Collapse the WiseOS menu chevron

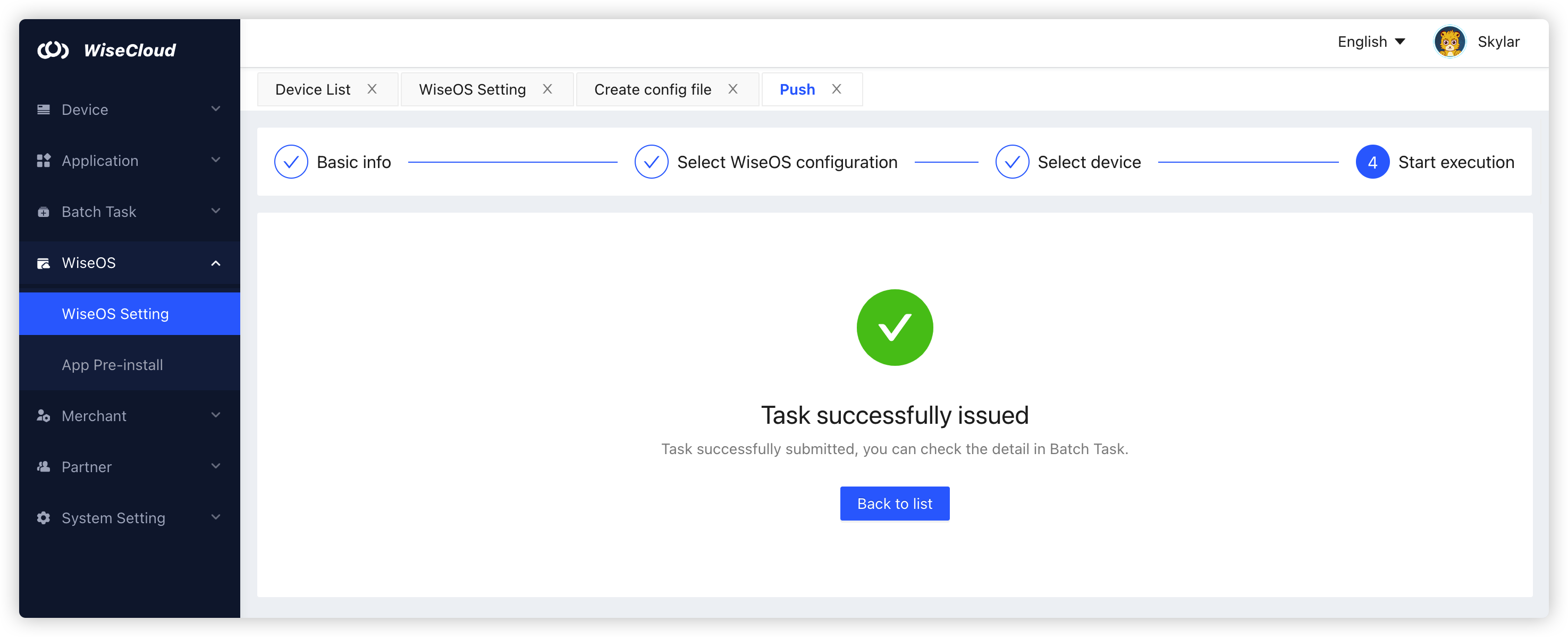tap(215, 263)
